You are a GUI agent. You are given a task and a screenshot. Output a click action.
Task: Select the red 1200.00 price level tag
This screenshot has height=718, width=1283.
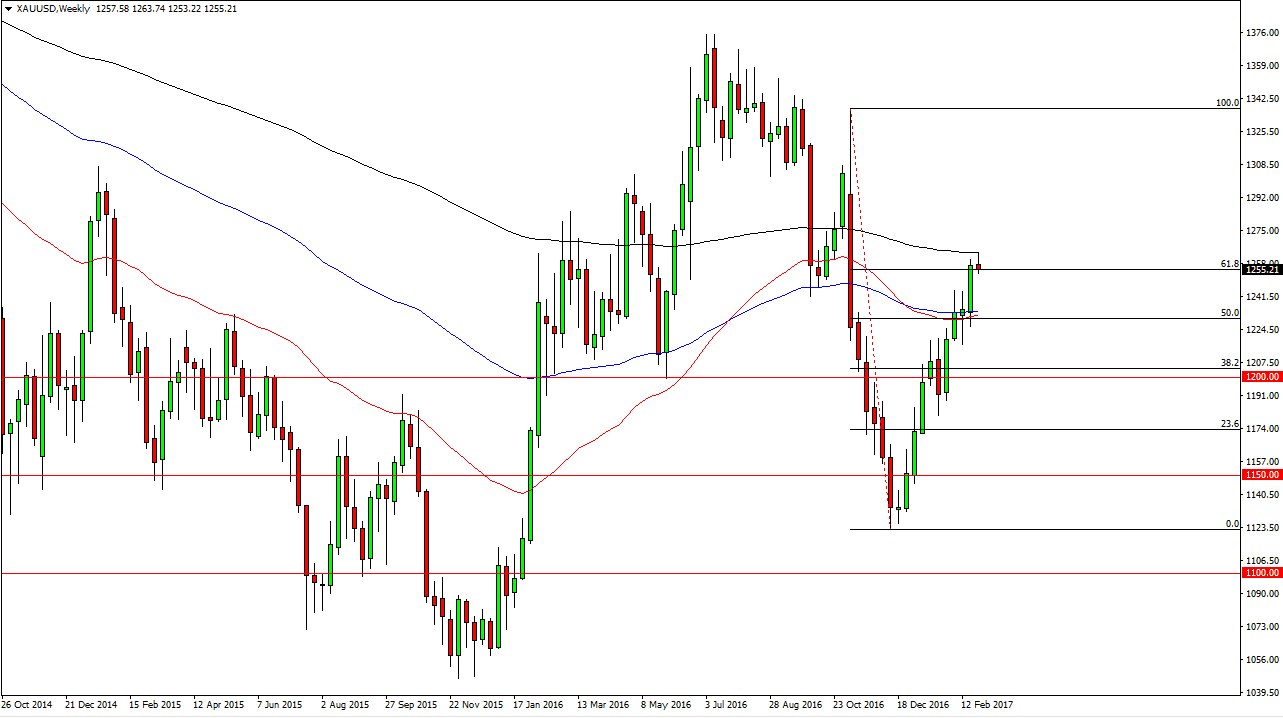[x=1263, y=376]
